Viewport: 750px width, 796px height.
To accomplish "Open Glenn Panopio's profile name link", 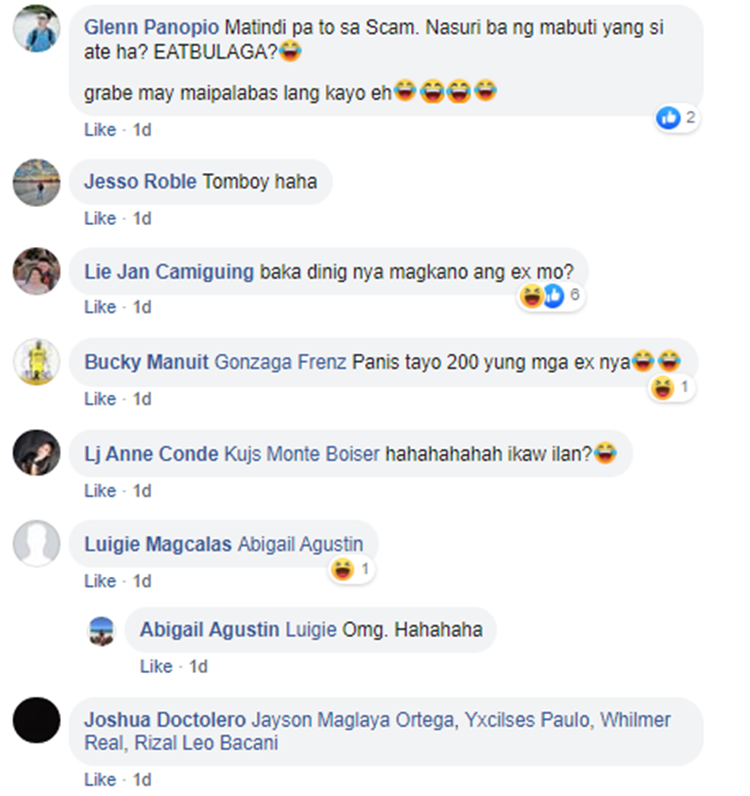I will point(151,27).
